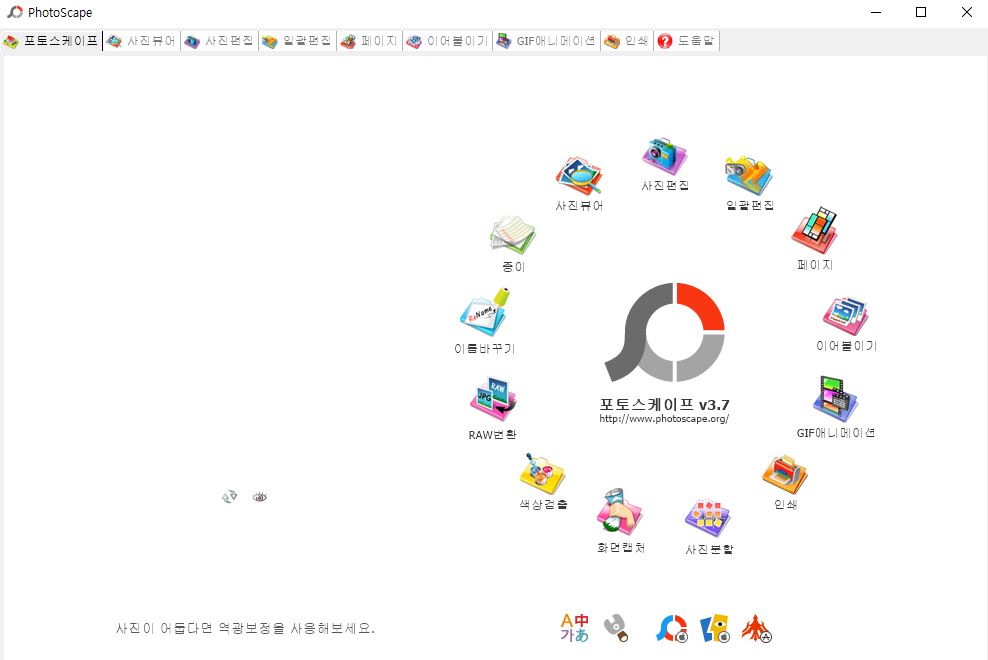Open RAW변환 converter icon

click(x=493, y=399)
